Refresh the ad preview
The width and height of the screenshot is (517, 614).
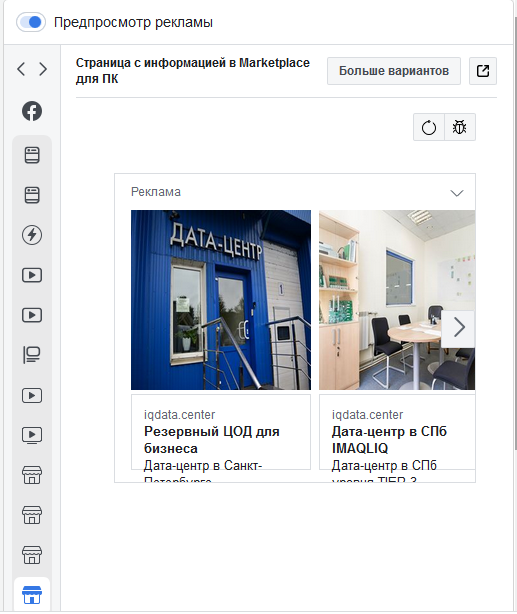(x=429, y=127)
